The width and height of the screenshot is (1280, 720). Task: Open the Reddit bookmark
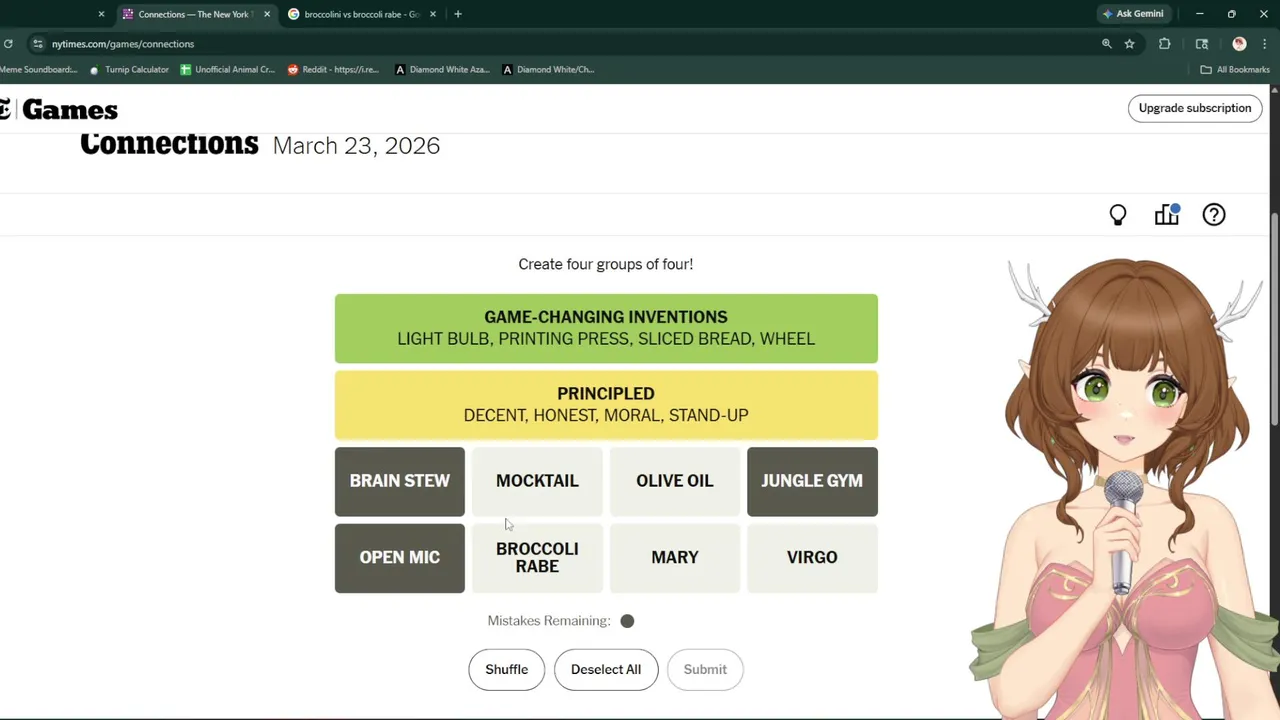point(333,70)
